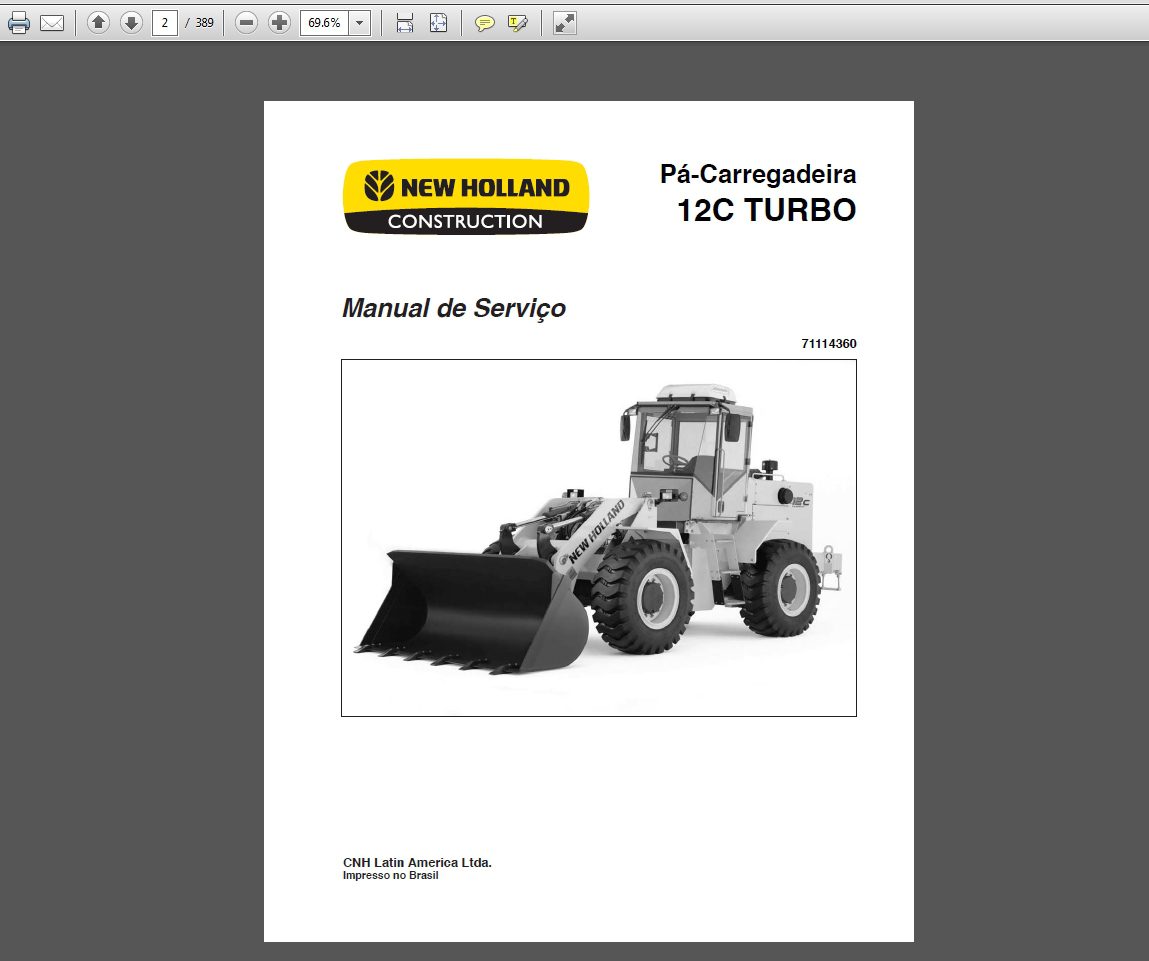Select the highlight text tool
The width and height of the screenshot is (1149, 961).
(517, 23)
